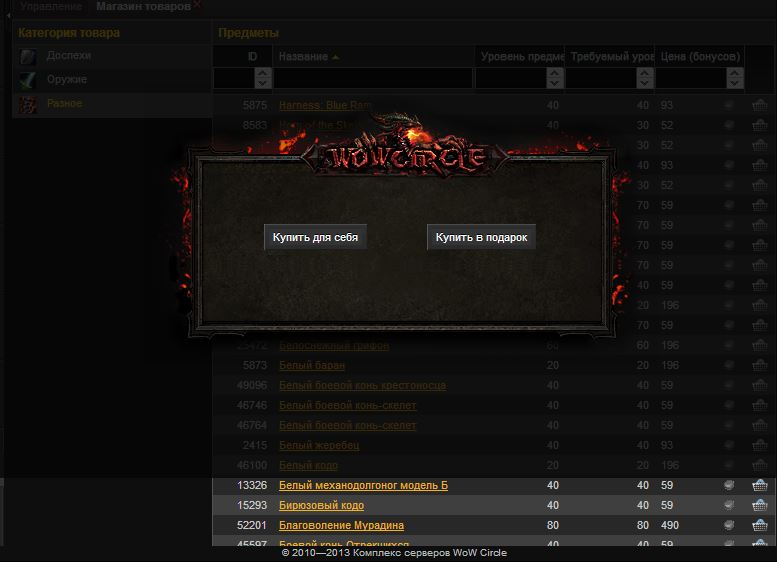
Task: Open Белый боевой конь крестоносца link
Action: pyautogui.click(x=362, y=385)
